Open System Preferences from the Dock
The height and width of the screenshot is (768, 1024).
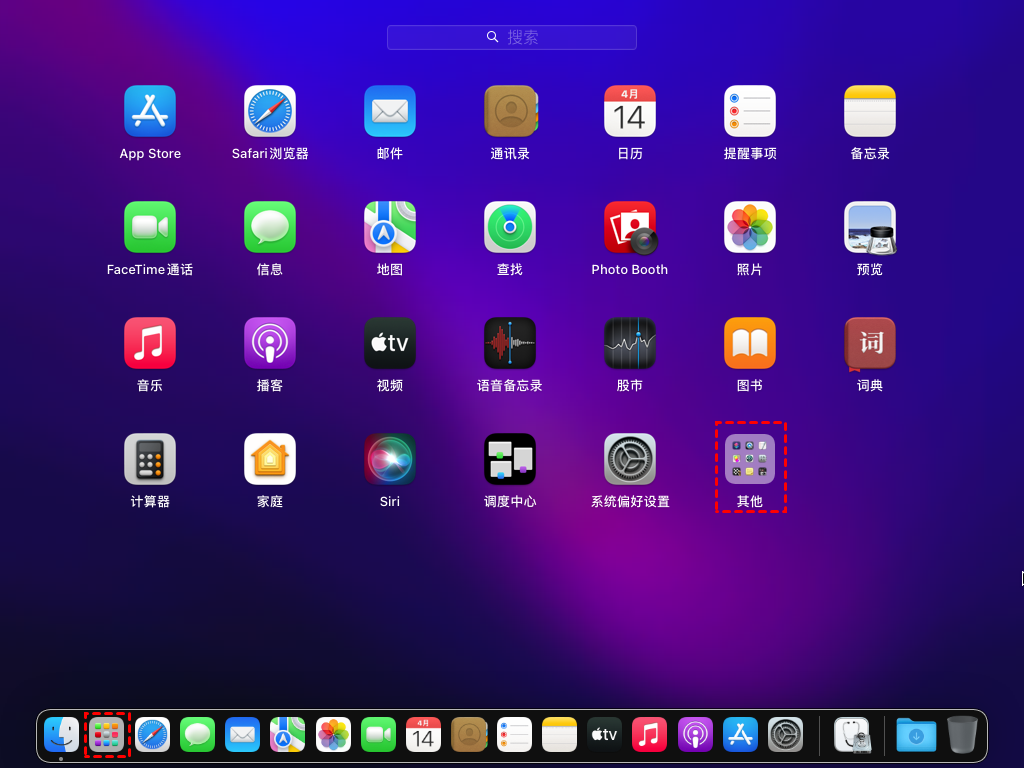(x=785, y=735)
